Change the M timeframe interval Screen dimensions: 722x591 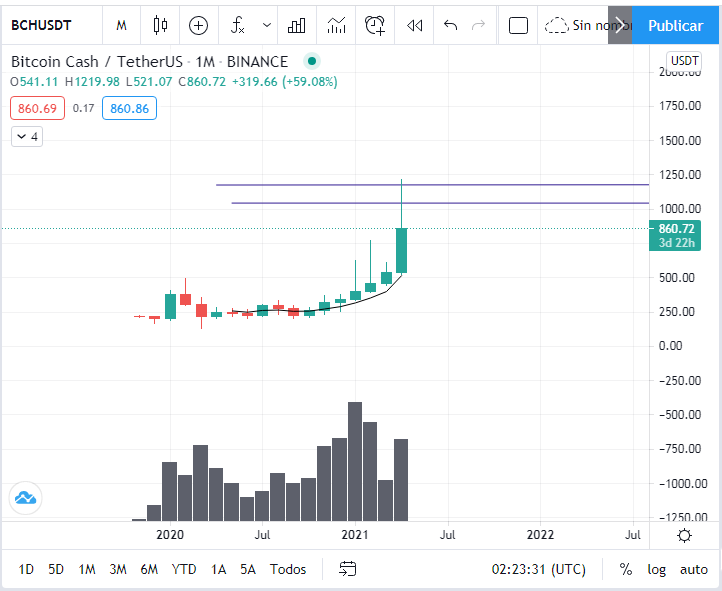point(121,25)
